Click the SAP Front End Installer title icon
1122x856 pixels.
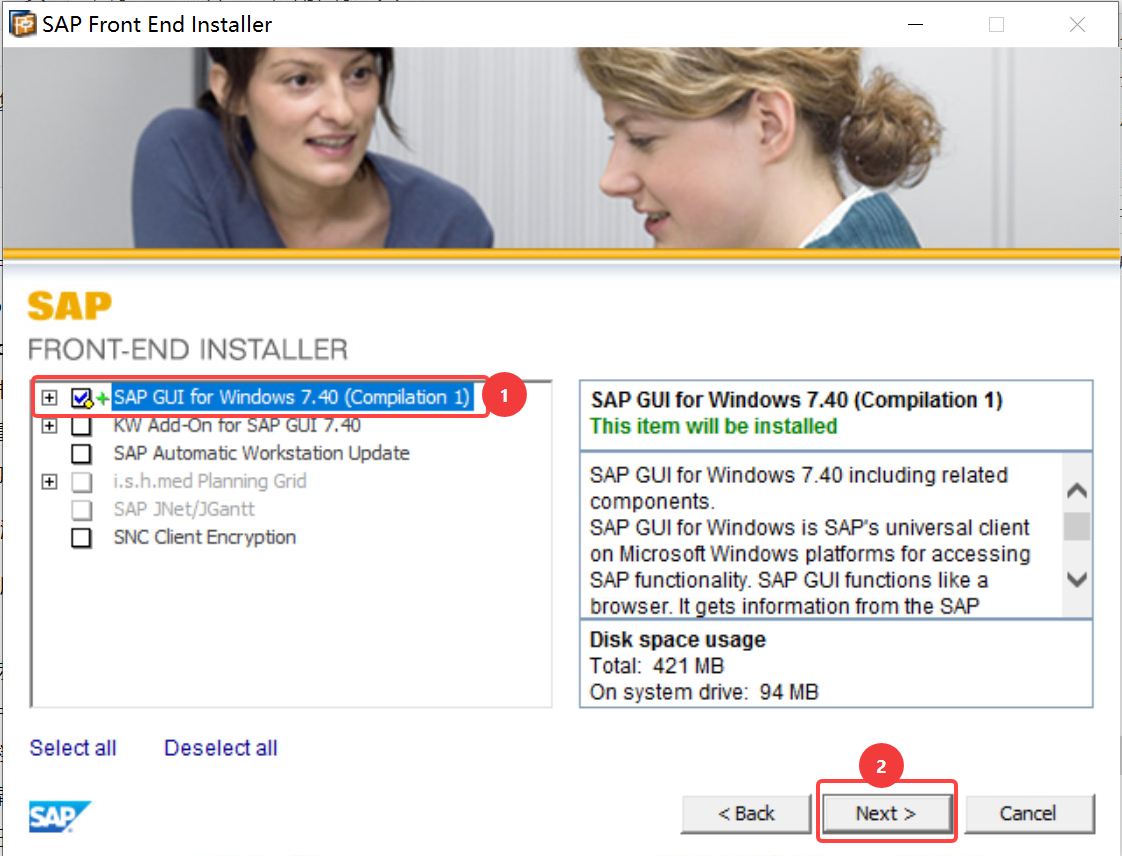(x=22, y=24)
